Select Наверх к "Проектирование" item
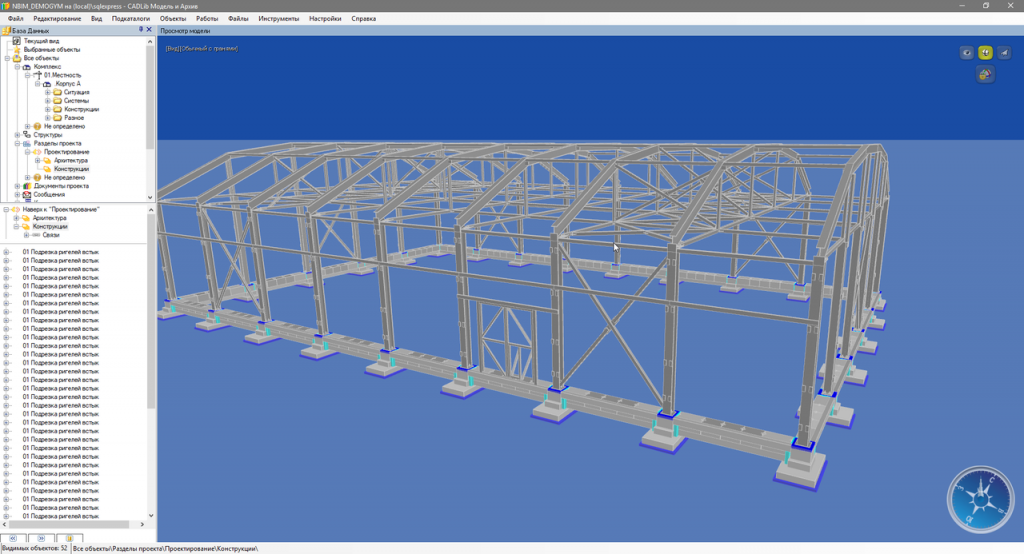The image size is (1024, 554). (61, 209)
